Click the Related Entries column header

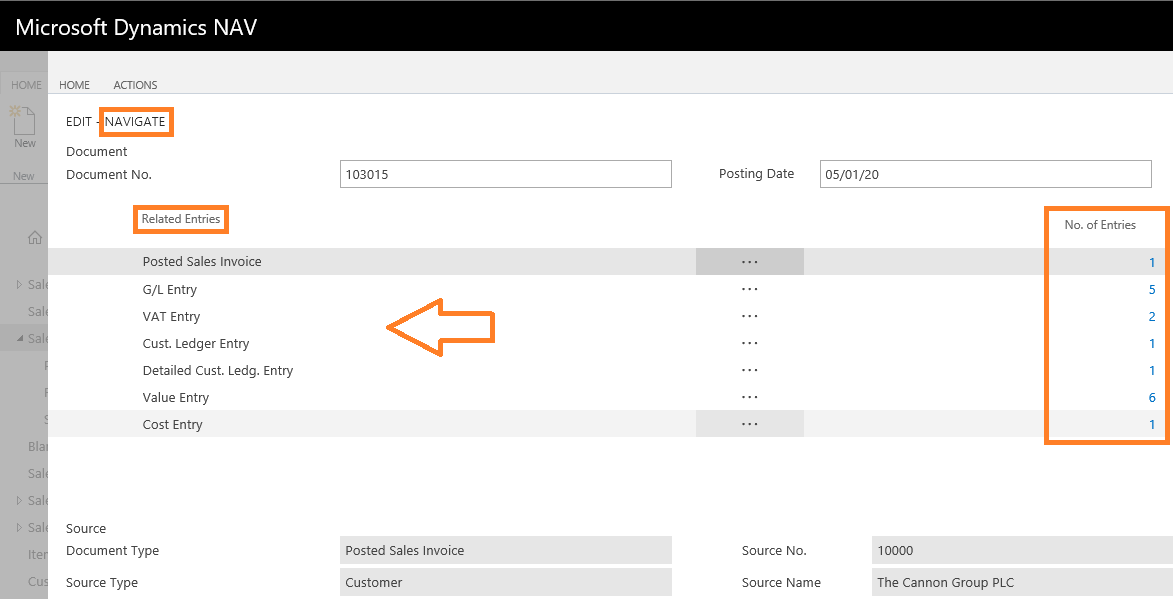(181, 219)
